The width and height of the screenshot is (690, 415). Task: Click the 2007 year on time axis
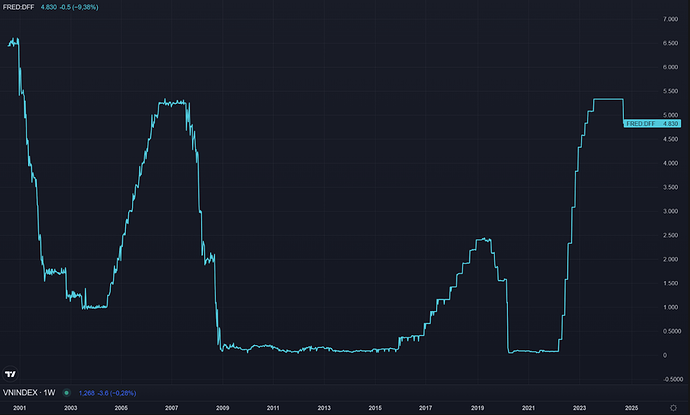[172, 408]
